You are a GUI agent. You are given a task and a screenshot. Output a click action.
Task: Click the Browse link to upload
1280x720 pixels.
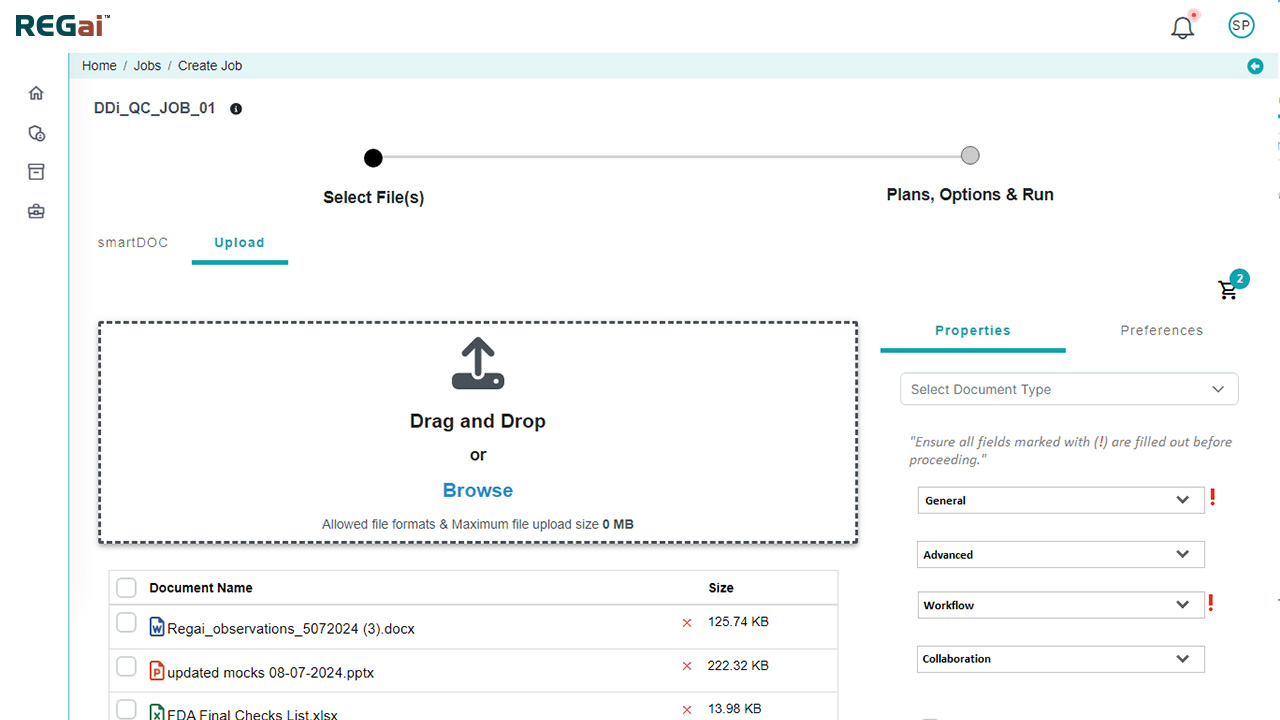pos(477,490)
